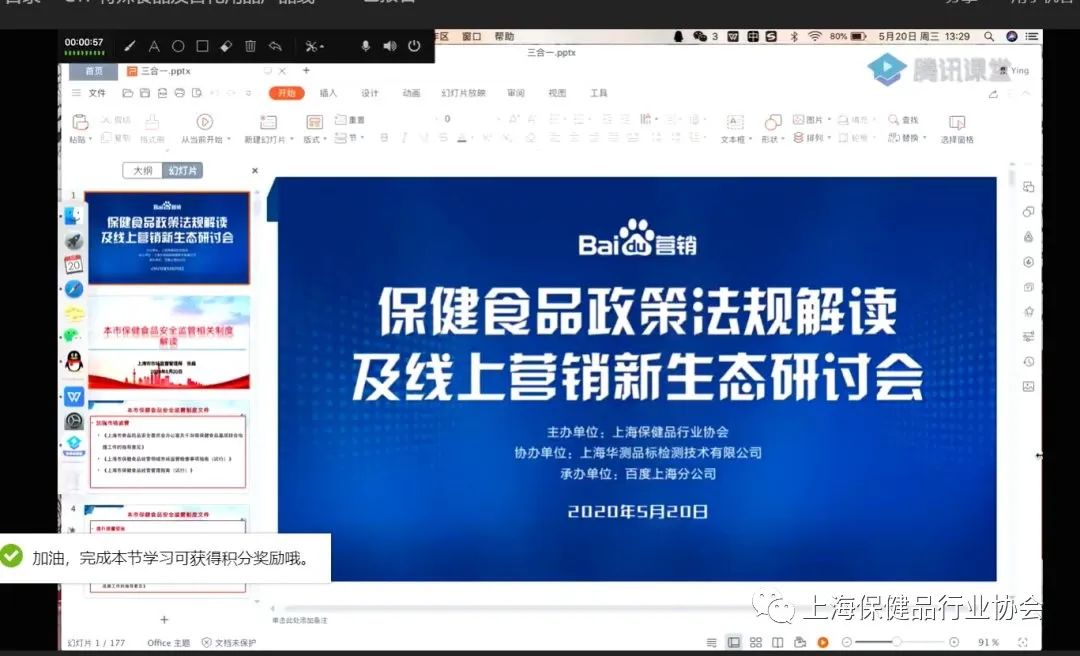1080x656 pixels.
Task: Switch slide panel to 幻灯片 view
Action: click(x=183, y=170)
